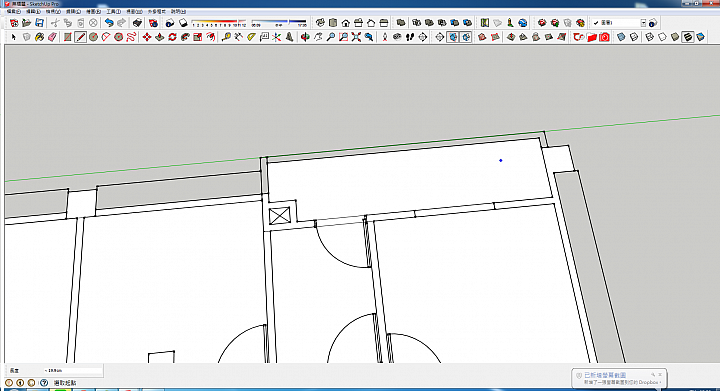Activate the Rectangle drawing tool
The width and height of the screenshot is (720, 391).
point(68,37)
